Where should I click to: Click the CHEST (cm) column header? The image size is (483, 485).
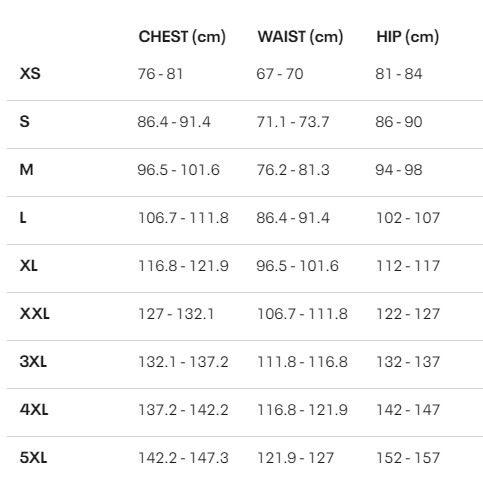pos(182,37)
